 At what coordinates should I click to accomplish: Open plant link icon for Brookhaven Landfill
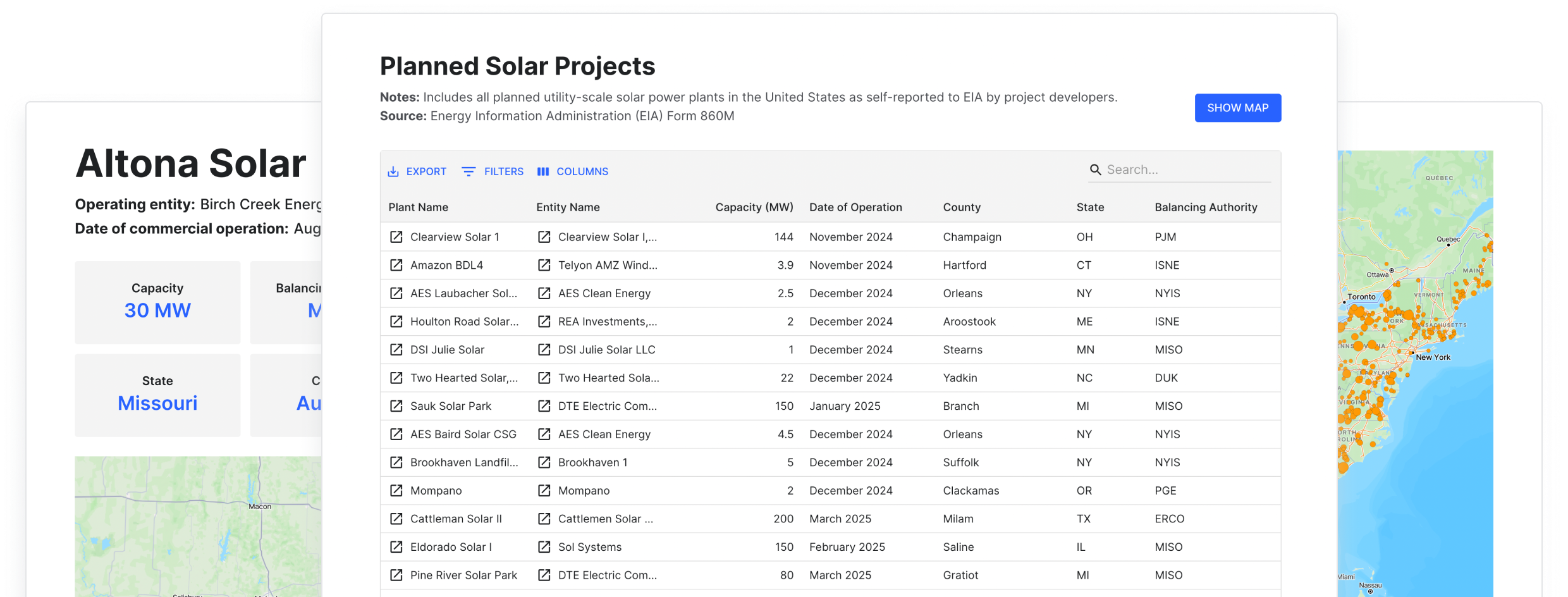(x=396, y=462)
